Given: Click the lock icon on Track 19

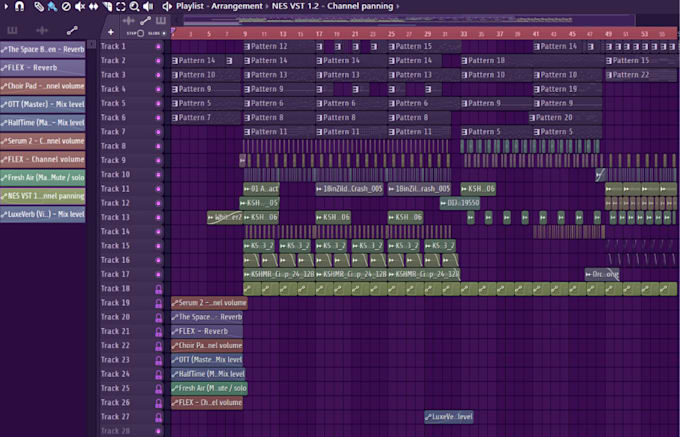Looking at the screenshot, I should point(159,303).
